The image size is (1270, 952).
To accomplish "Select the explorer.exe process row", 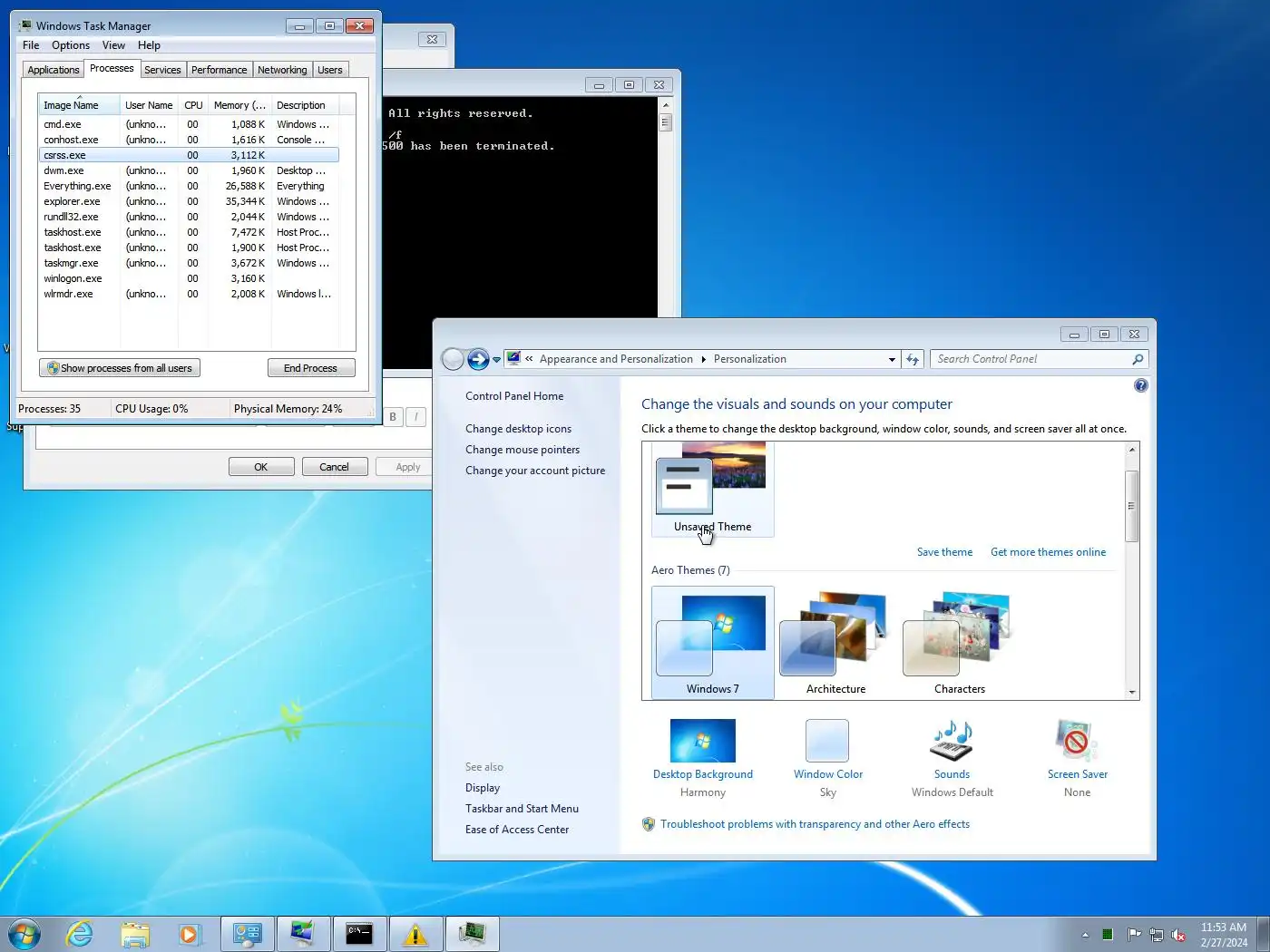I will point(189,201).
